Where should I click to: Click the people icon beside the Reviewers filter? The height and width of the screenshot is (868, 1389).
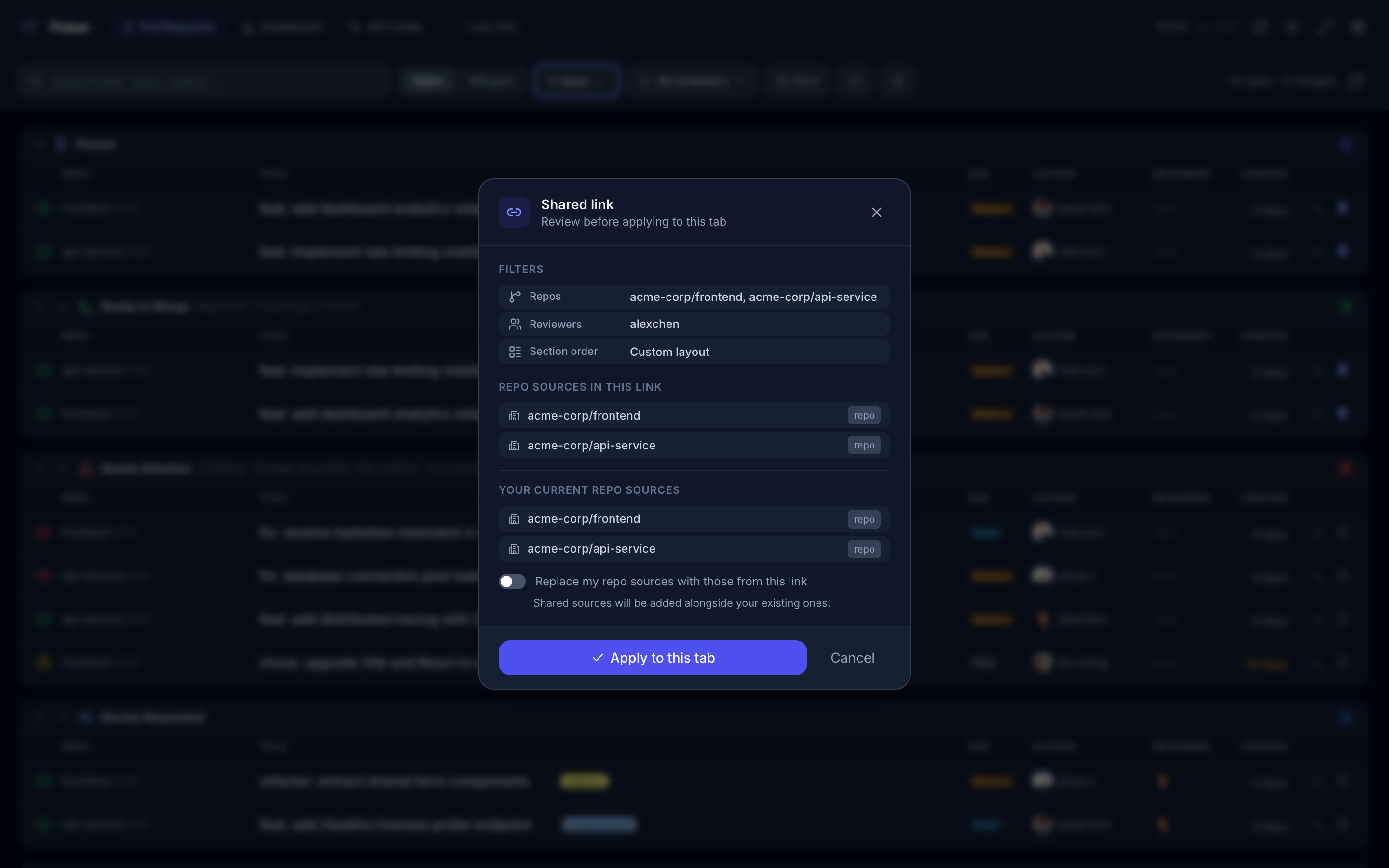coord(515,324)
